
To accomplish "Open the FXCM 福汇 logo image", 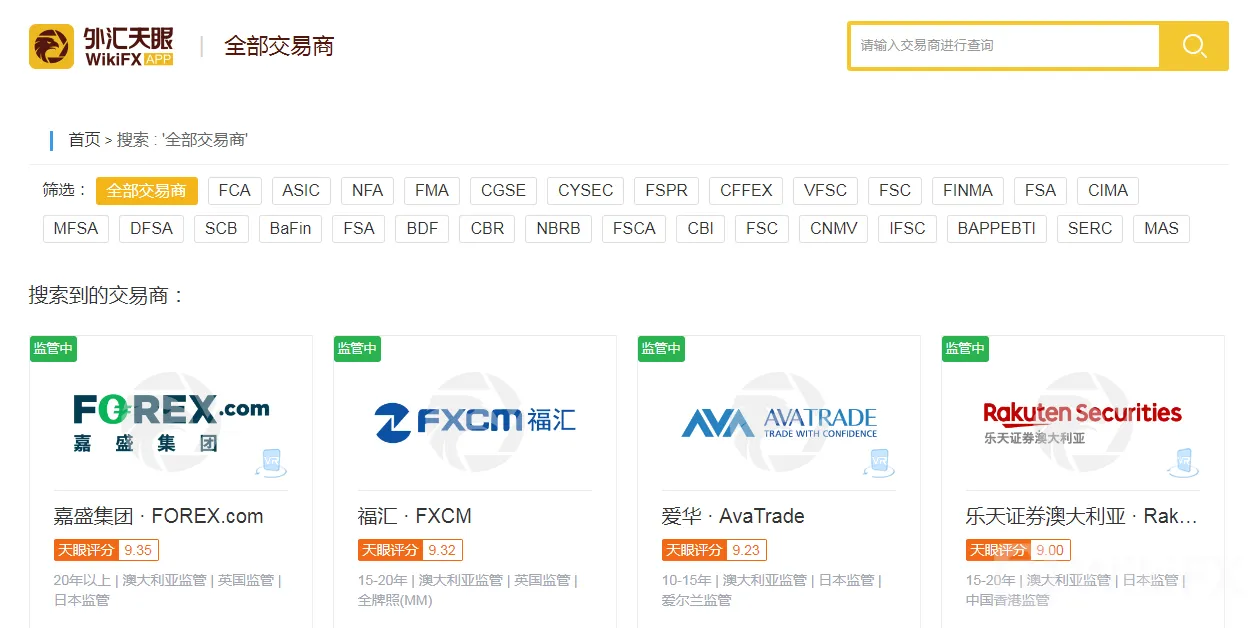I will click(475, 422).
